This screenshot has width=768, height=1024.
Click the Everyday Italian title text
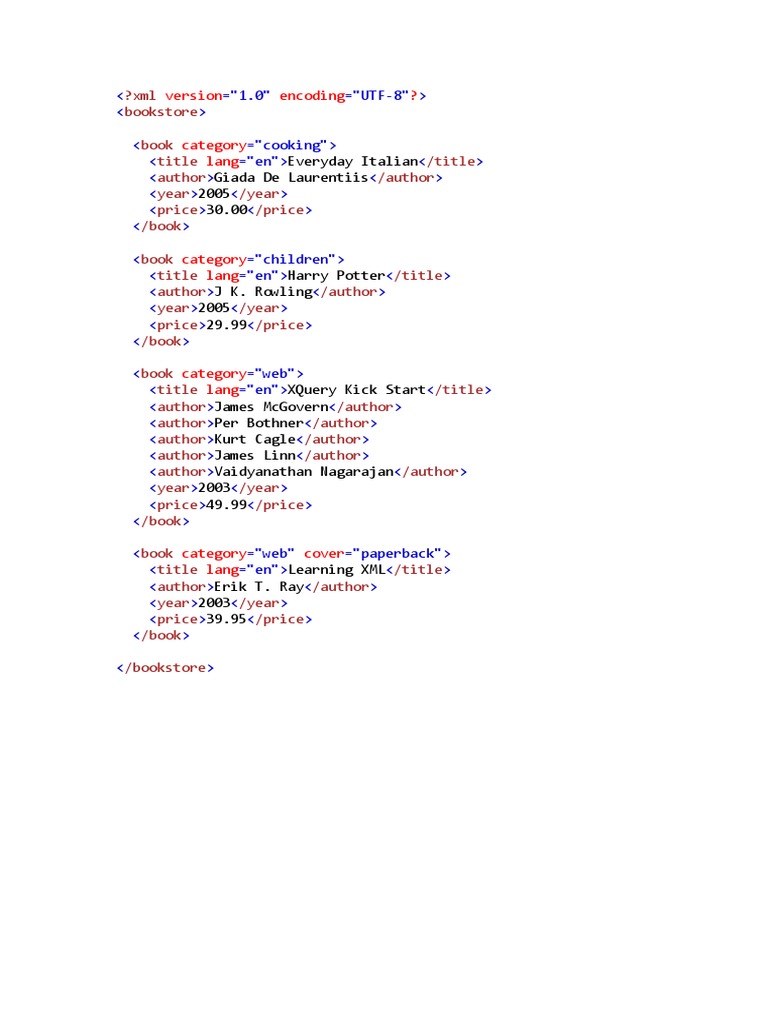(x=353, y=161)
